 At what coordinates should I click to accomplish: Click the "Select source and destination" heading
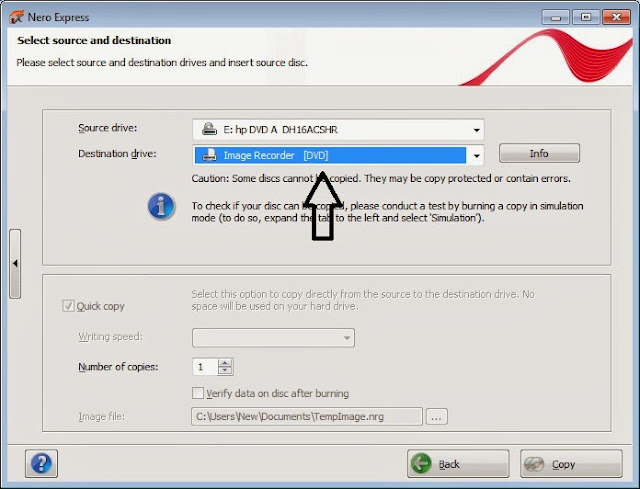point(94,40)
